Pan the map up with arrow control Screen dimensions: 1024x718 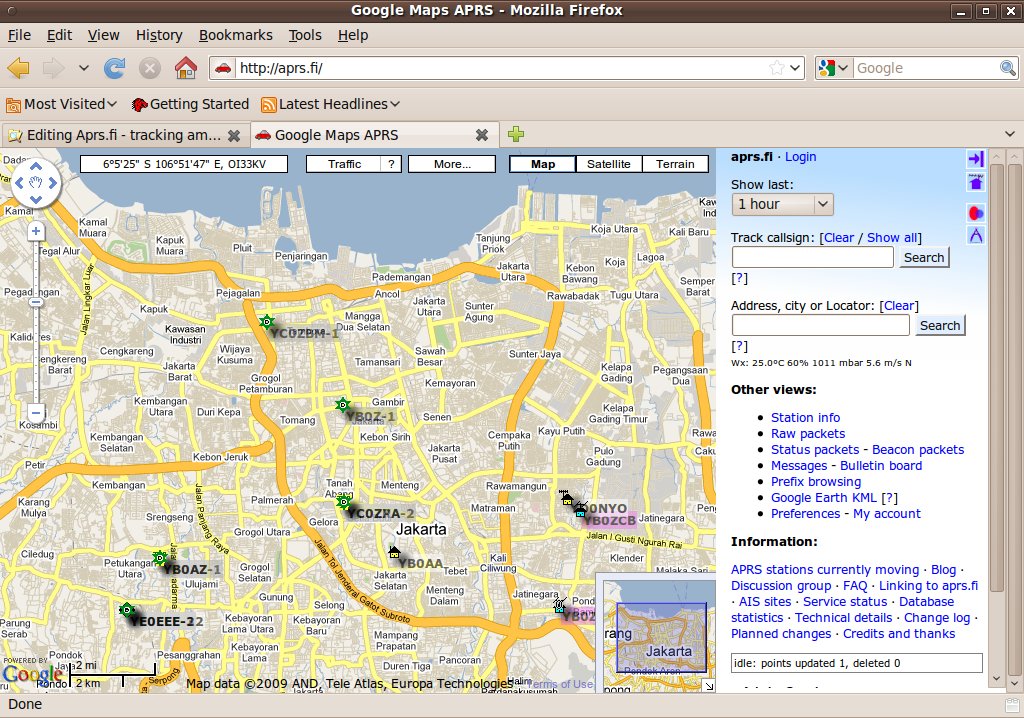36,165
